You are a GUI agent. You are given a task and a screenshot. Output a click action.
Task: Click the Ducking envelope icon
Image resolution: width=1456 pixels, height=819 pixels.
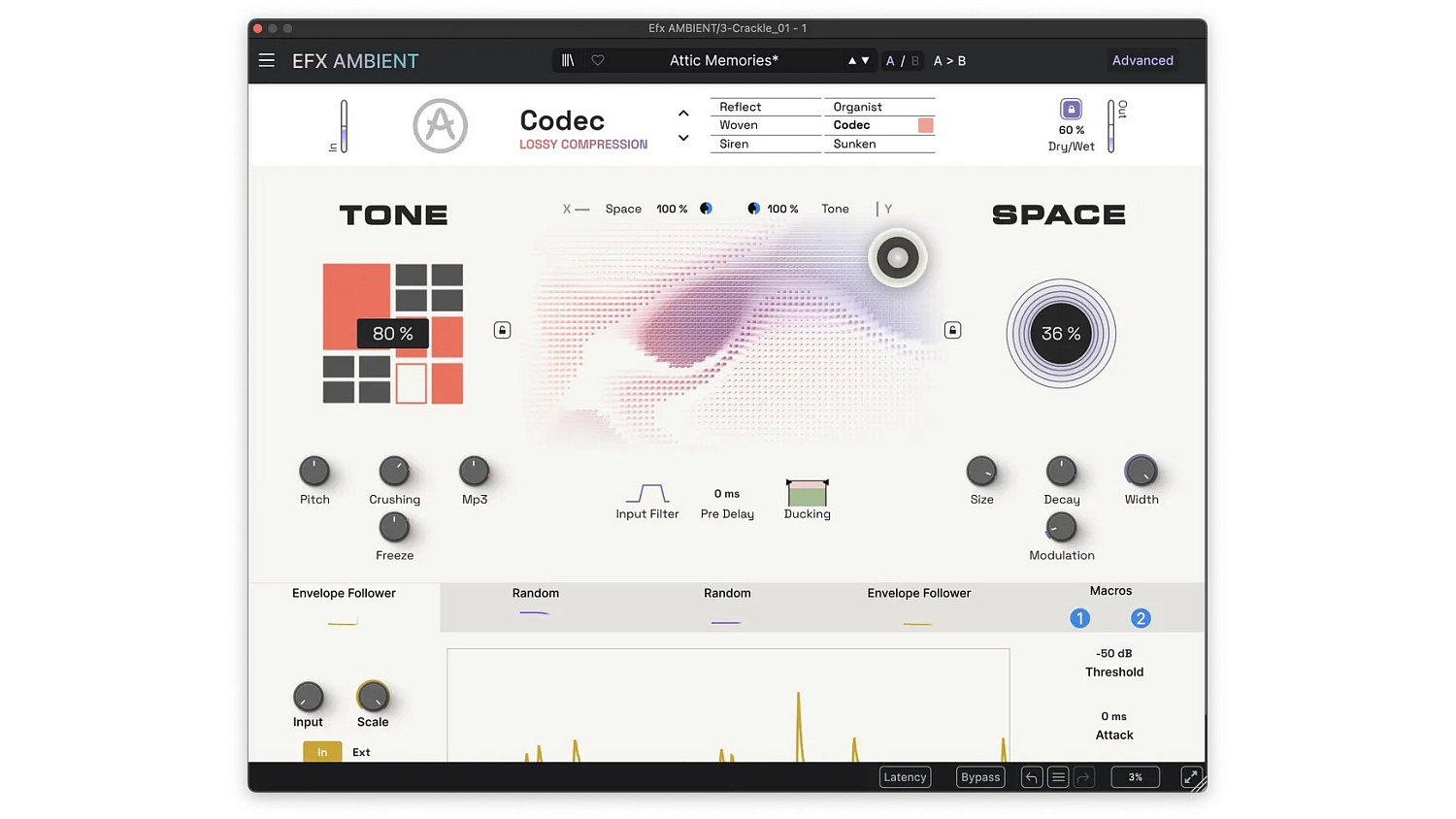tap(807, 495)
